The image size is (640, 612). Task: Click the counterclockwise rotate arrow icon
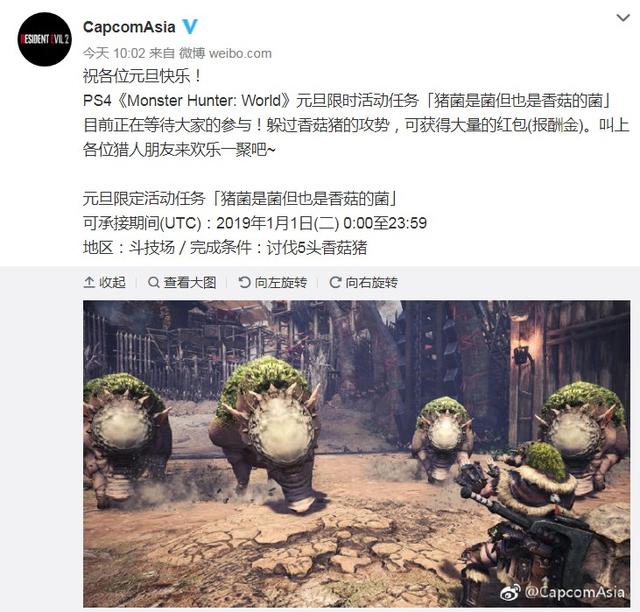244,282
